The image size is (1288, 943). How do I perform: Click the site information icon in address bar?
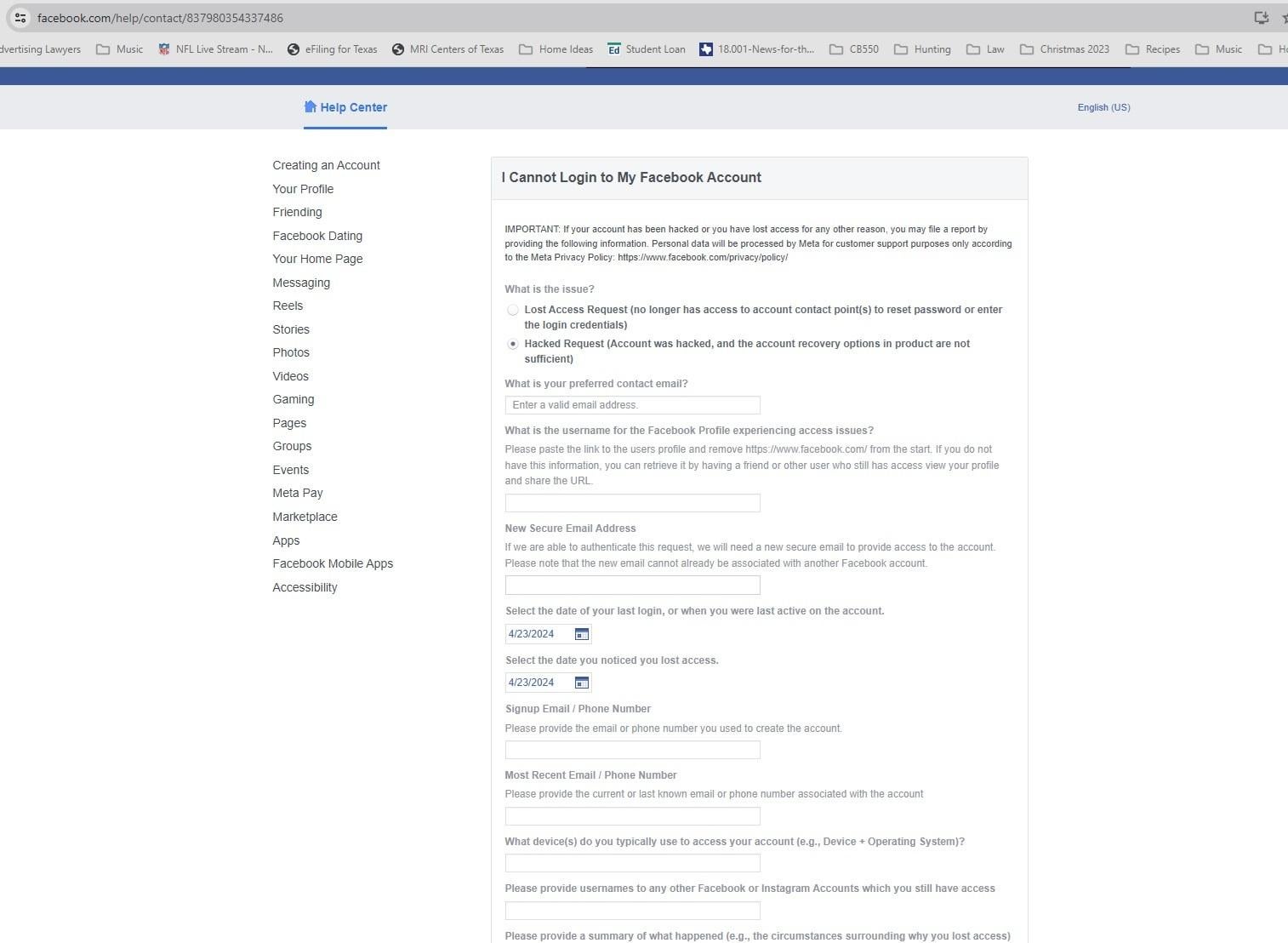point(20,17)
